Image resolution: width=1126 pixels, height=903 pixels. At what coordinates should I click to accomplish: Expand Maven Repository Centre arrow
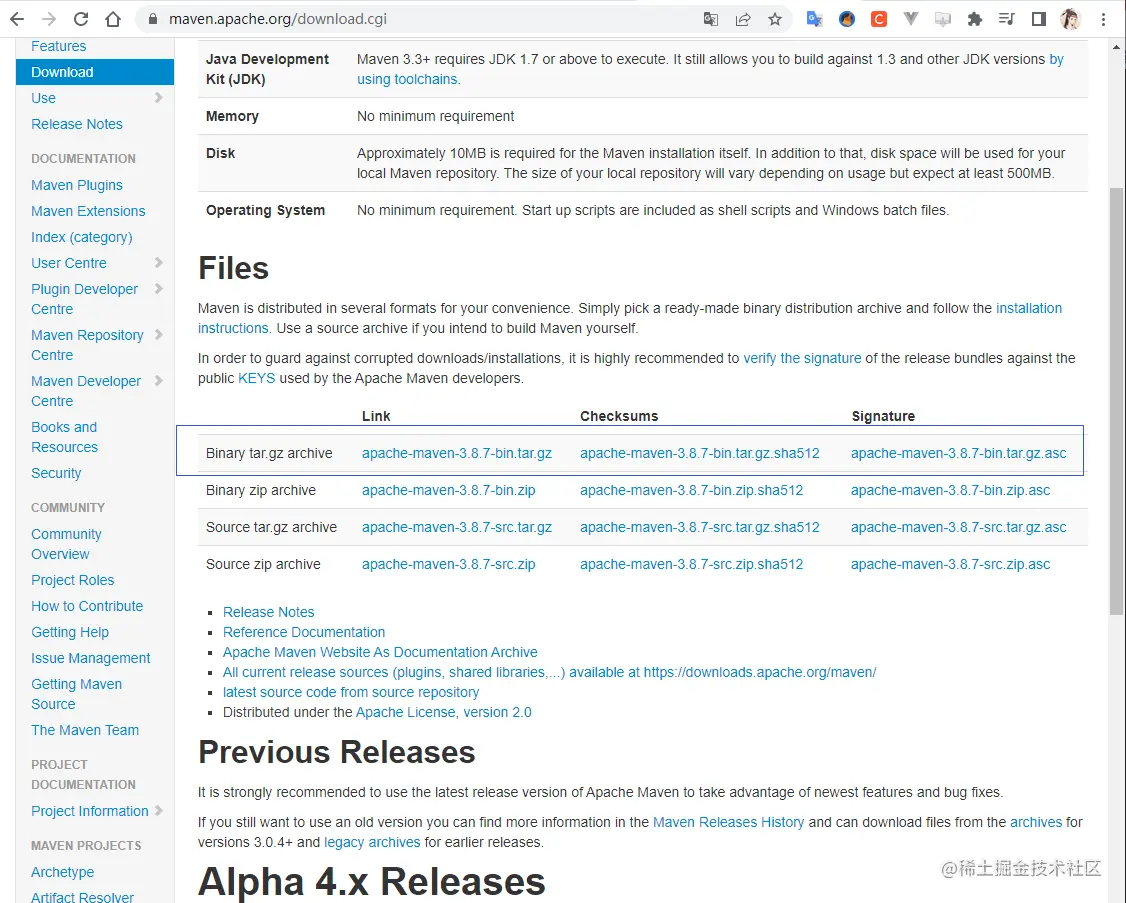159,335
